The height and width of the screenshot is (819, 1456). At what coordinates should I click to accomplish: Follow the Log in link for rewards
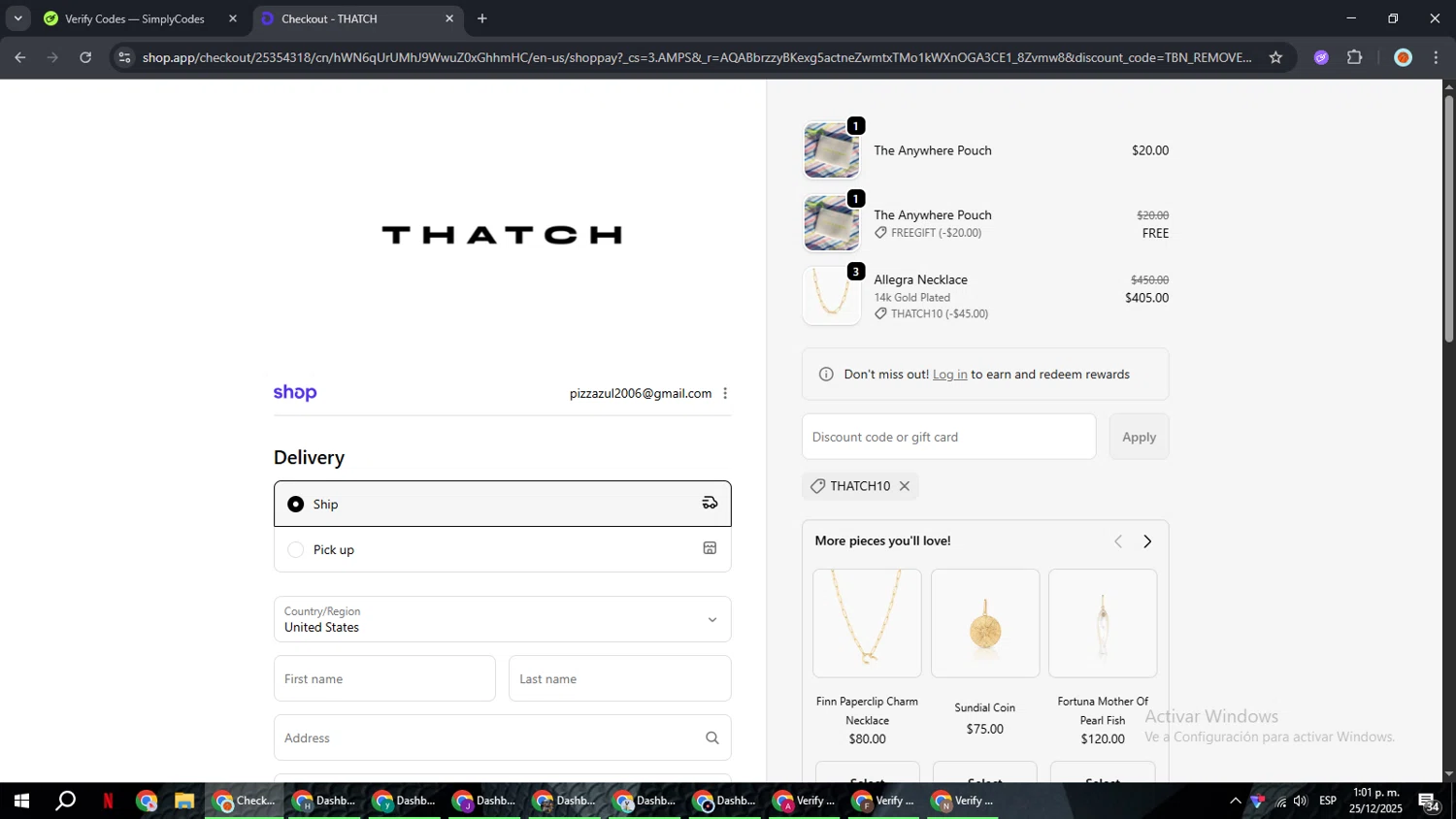coord(949,375)
